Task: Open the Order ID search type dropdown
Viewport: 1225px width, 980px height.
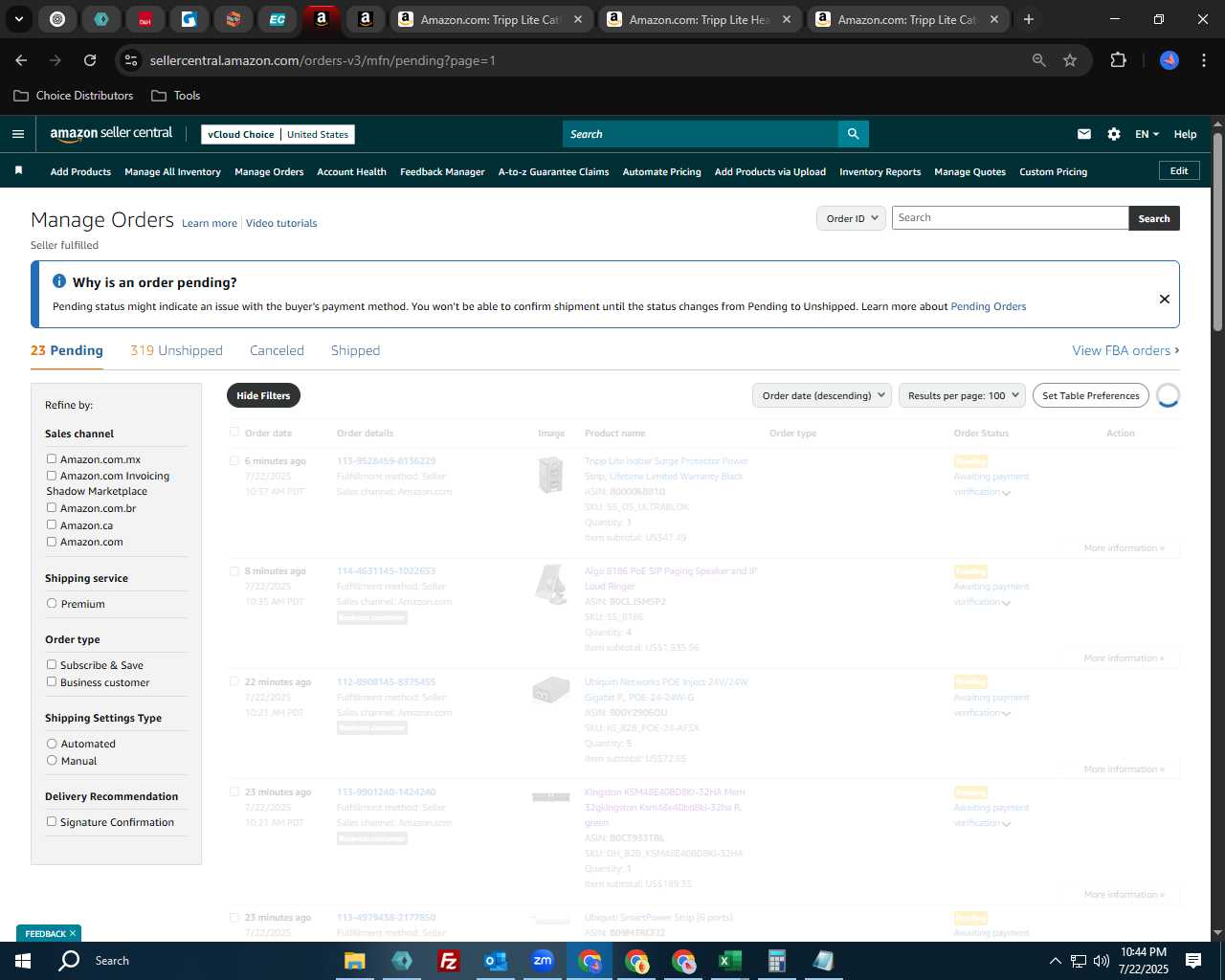Action: tap(851, 218)
